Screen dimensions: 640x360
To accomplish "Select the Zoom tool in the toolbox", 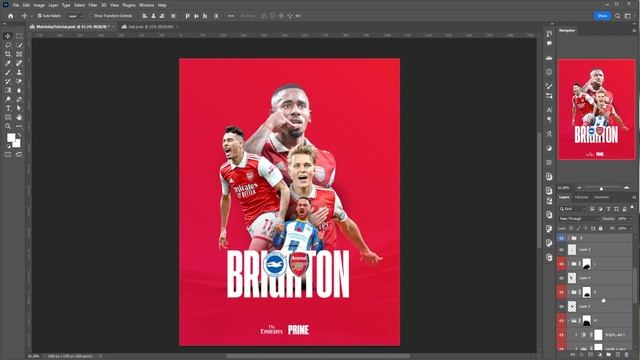I will (x=8, y=126).
